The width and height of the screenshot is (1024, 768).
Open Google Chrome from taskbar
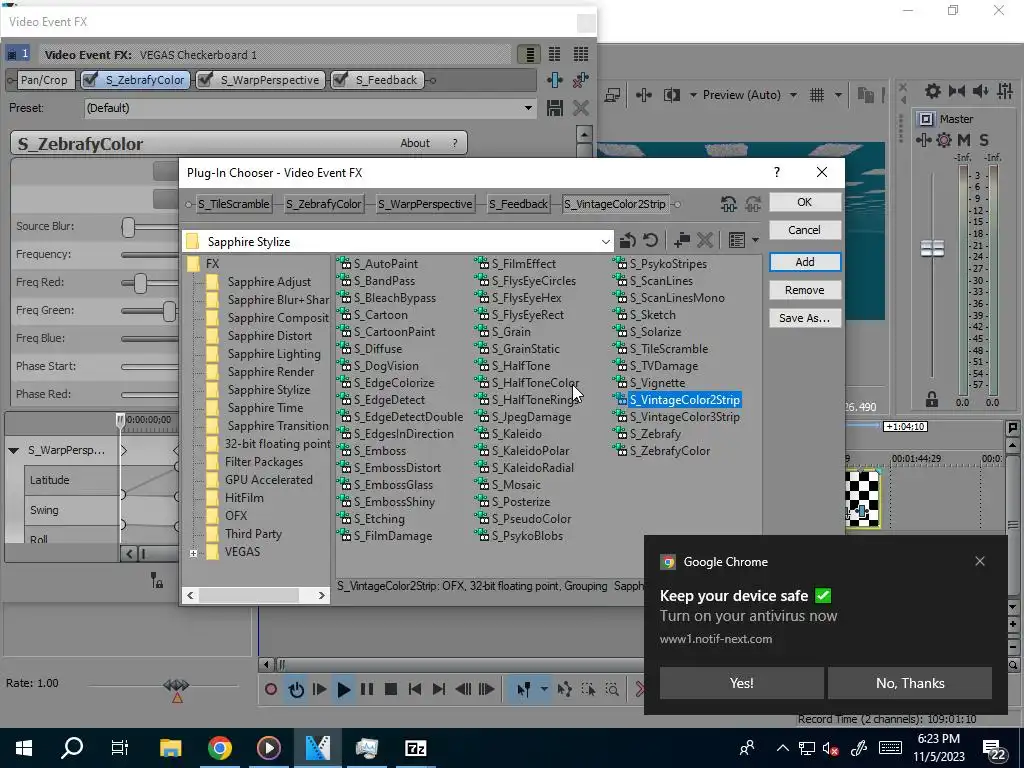219,748
